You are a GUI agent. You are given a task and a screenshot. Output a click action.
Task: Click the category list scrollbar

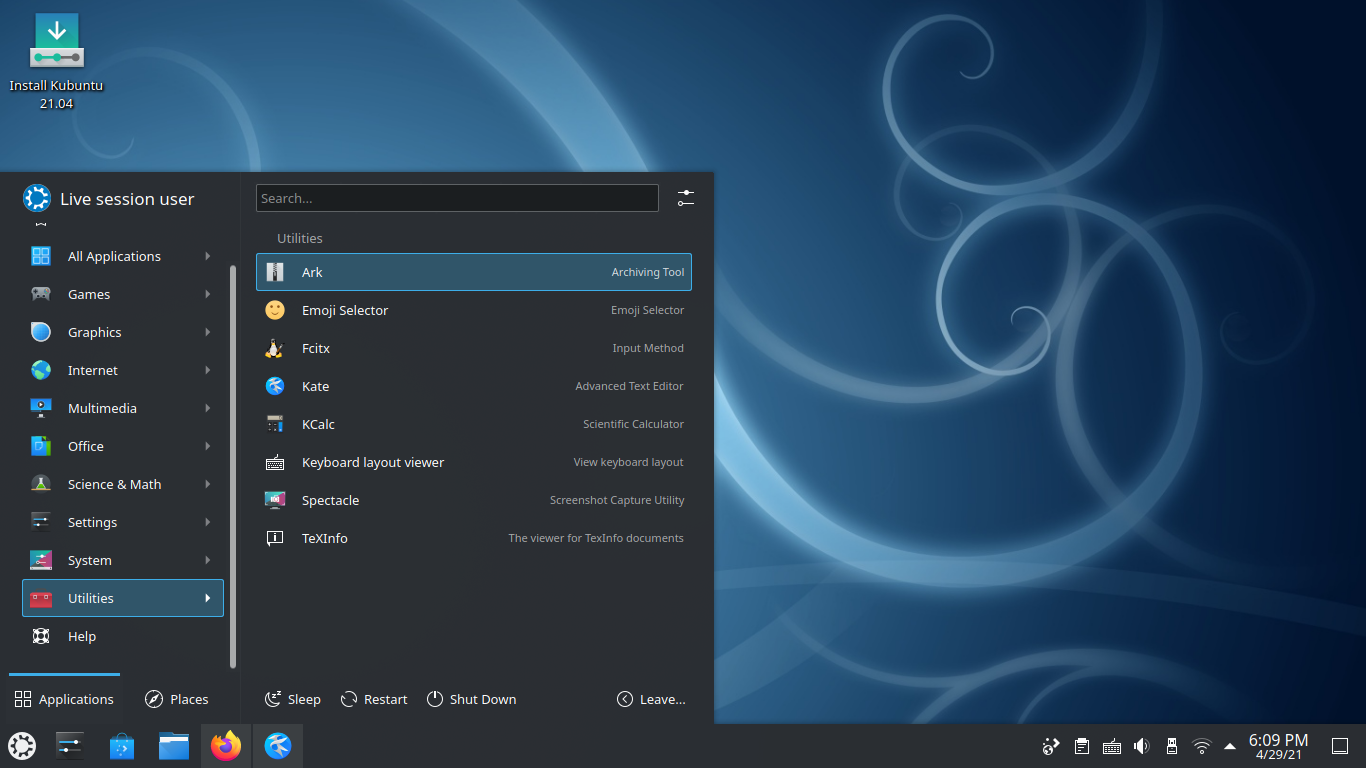tap(233, 466)
